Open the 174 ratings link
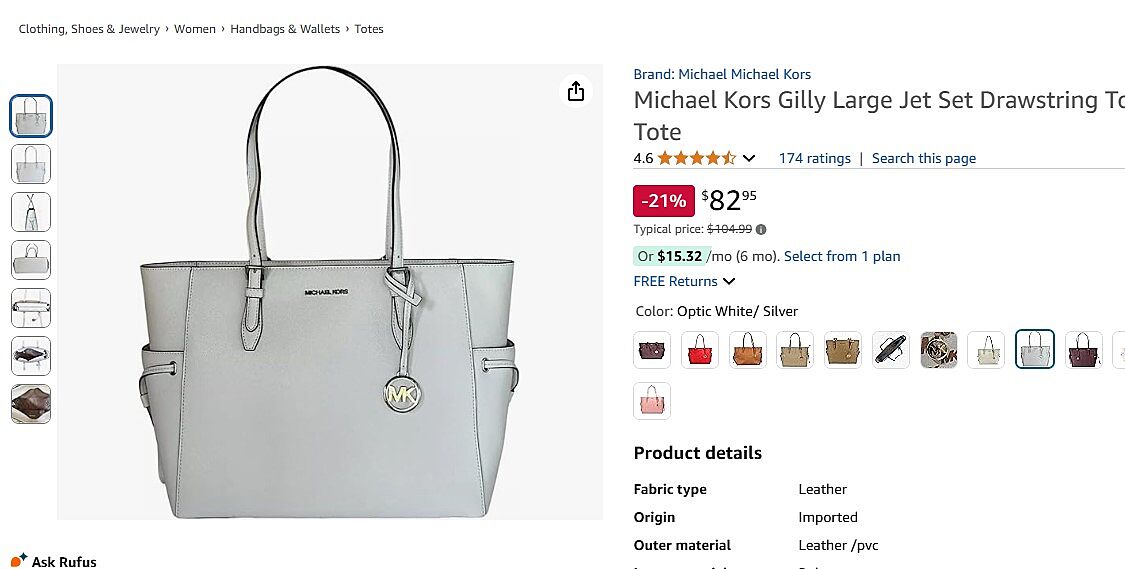 point(814,158)
